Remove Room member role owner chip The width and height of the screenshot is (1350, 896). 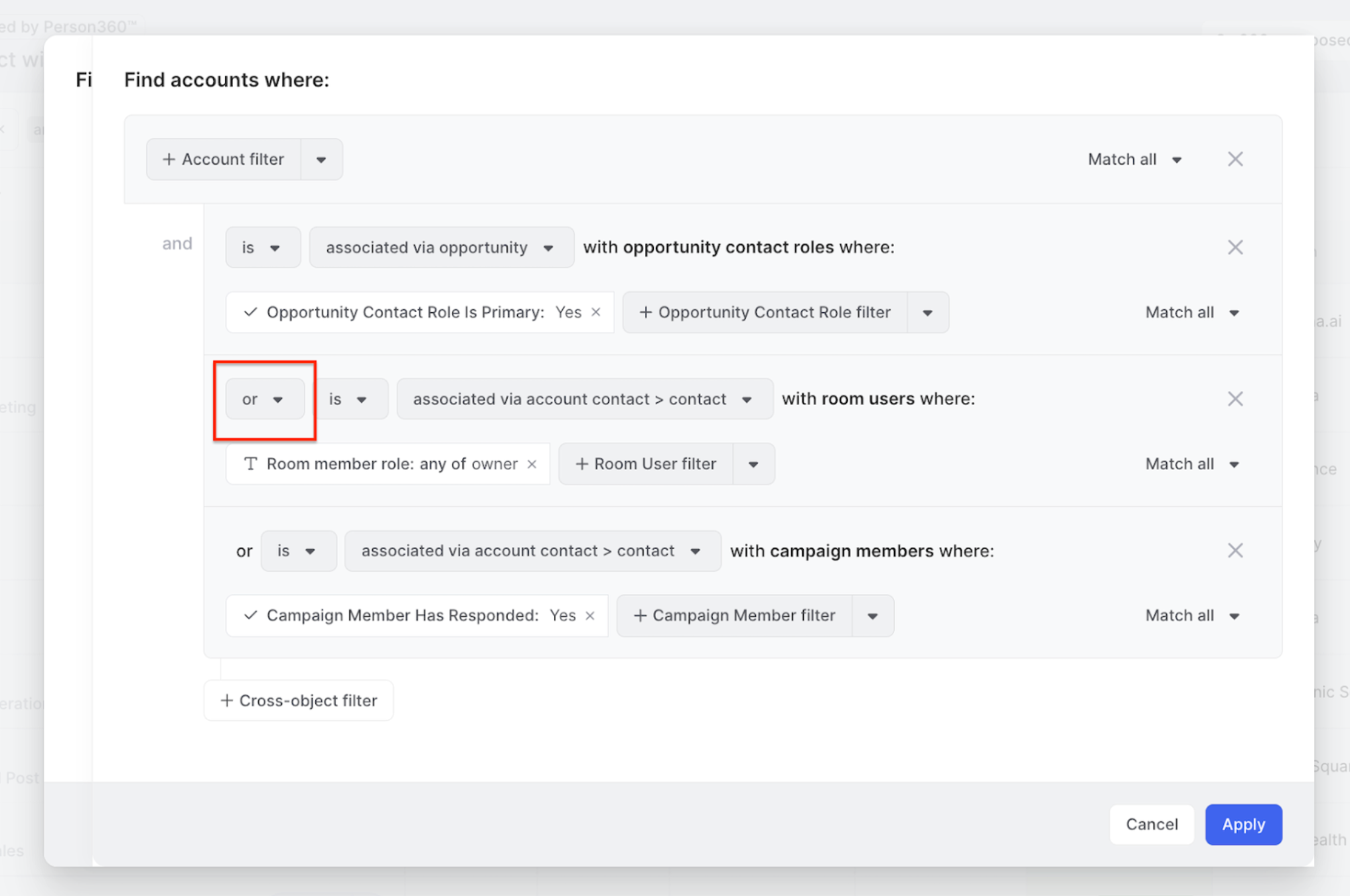532,464
